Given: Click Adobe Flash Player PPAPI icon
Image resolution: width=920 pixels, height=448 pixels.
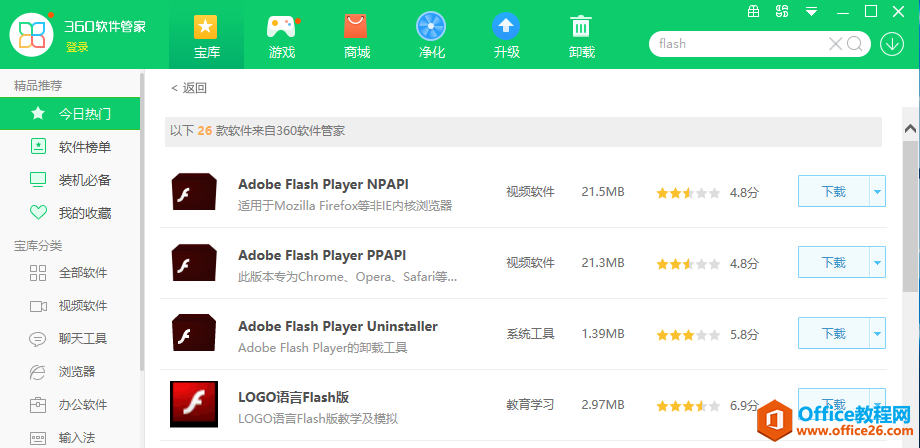Looking at the screenshot, I should point(194,262).
